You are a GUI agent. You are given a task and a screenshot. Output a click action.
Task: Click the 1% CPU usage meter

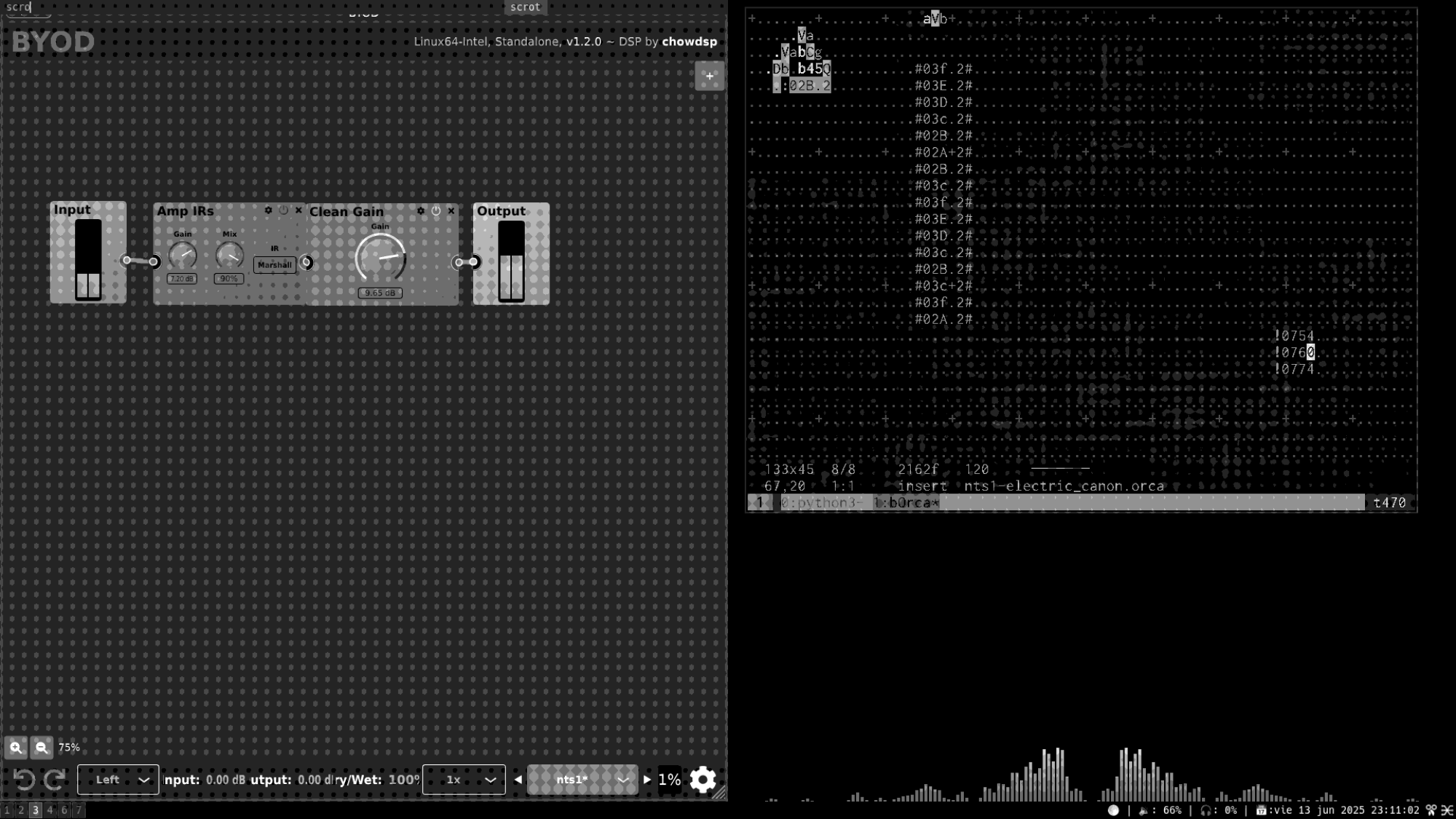point(670,780)
